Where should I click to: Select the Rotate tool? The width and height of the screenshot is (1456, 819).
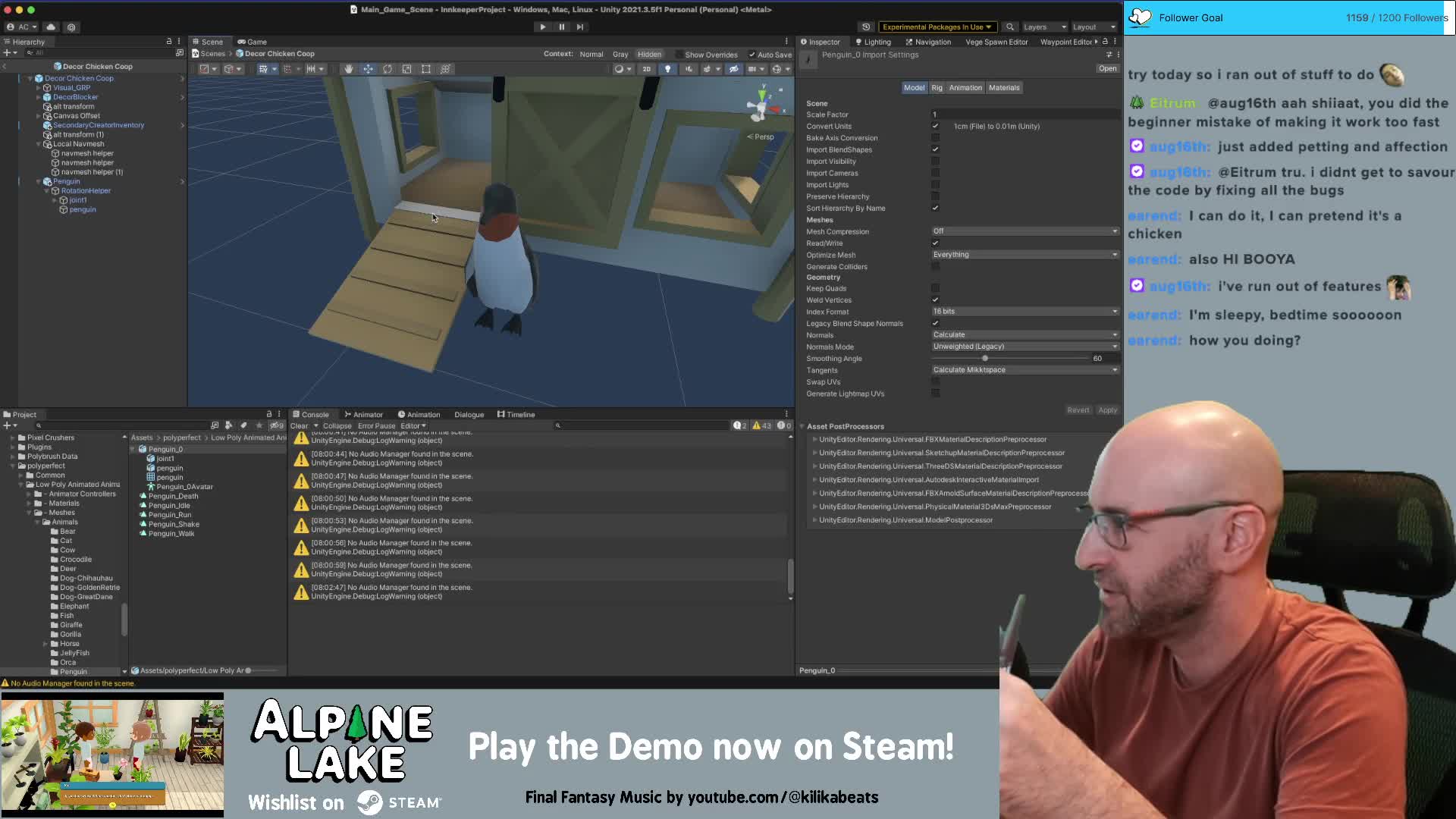pos(388,69)
